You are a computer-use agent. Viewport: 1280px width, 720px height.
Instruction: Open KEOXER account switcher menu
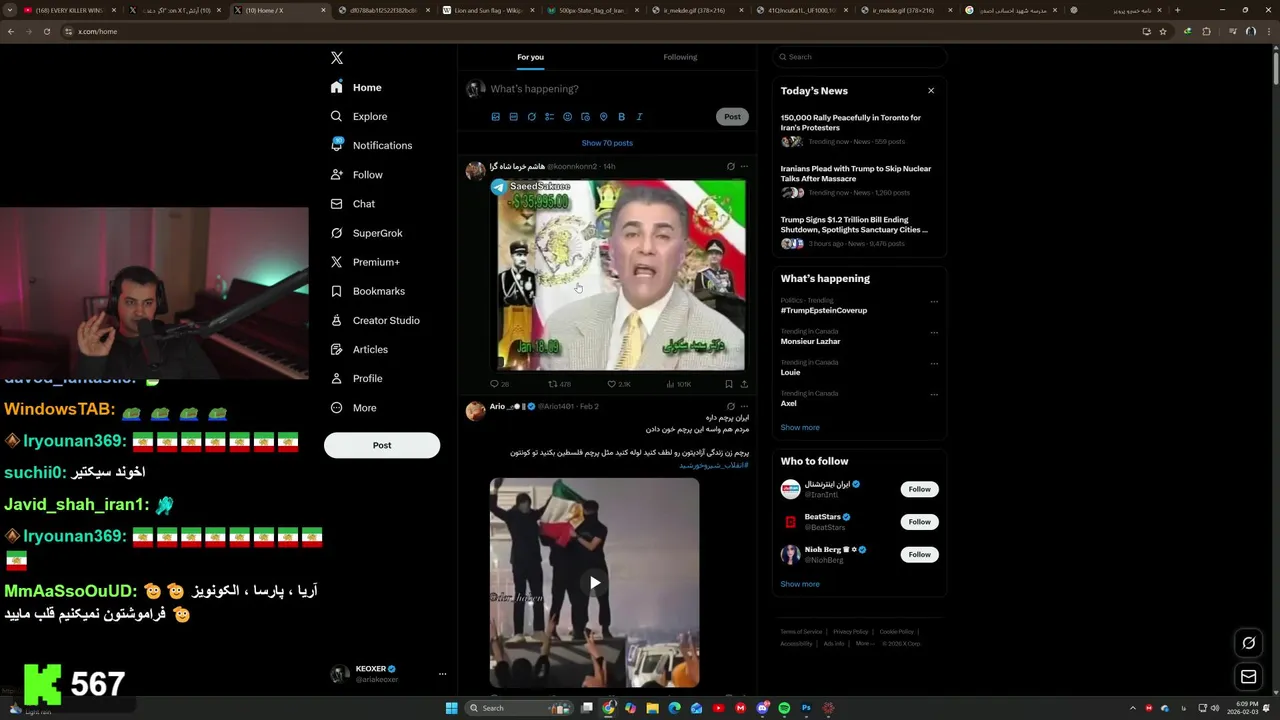pyautogui.click(x=389, y=674)
